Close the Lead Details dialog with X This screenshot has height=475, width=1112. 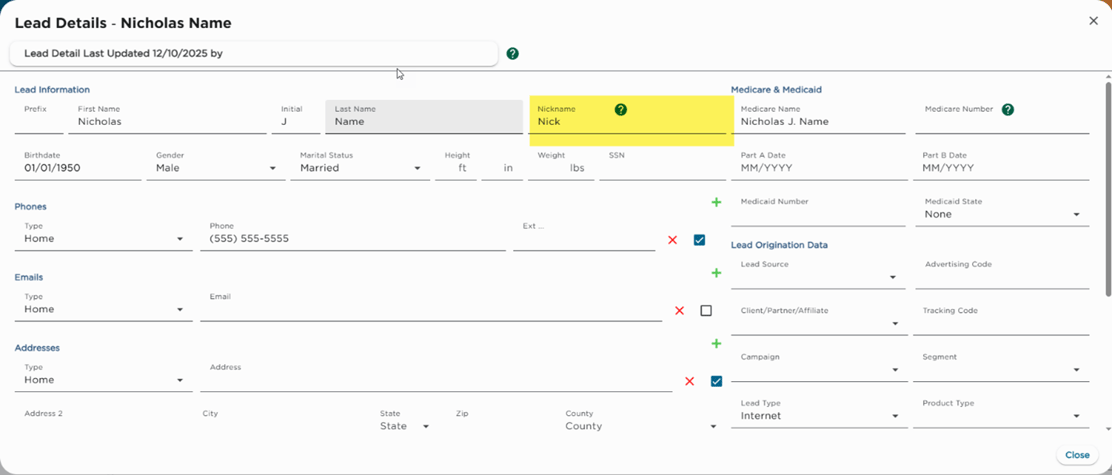pos(1093,21)
